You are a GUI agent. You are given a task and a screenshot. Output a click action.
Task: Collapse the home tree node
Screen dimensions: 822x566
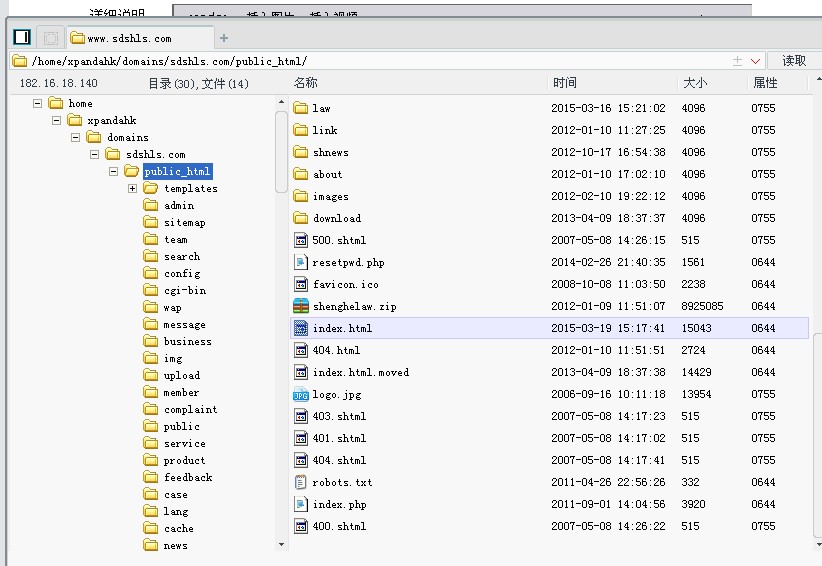(37, 103)
